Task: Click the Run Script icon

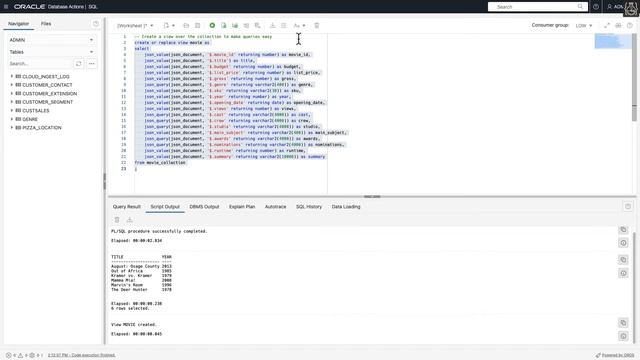Action: pyautogui.click(x=224, y=25)
